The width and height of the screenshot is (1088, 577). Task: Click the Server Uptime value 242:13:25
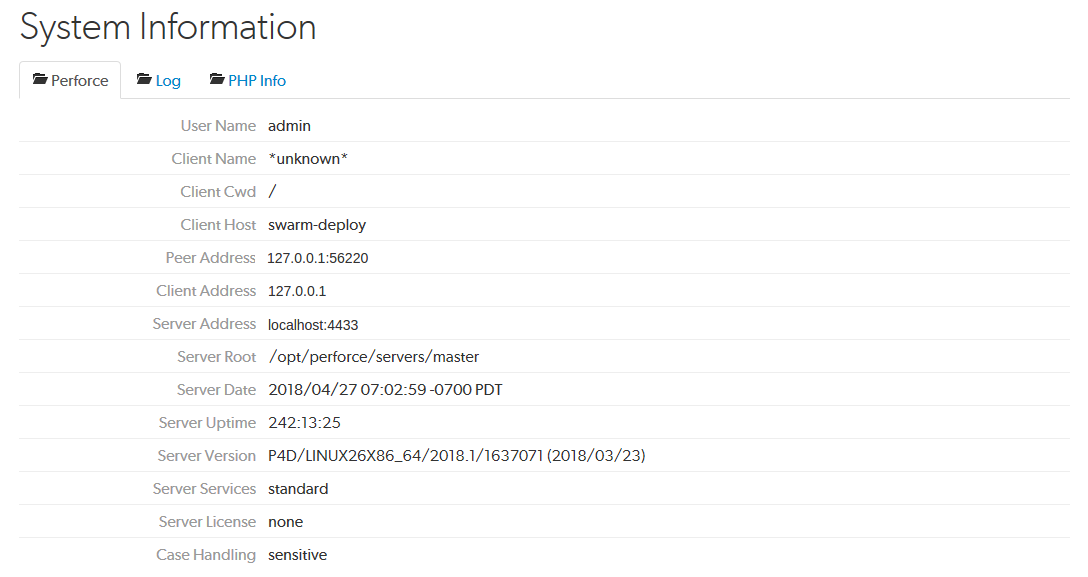[x=305, y=423]
